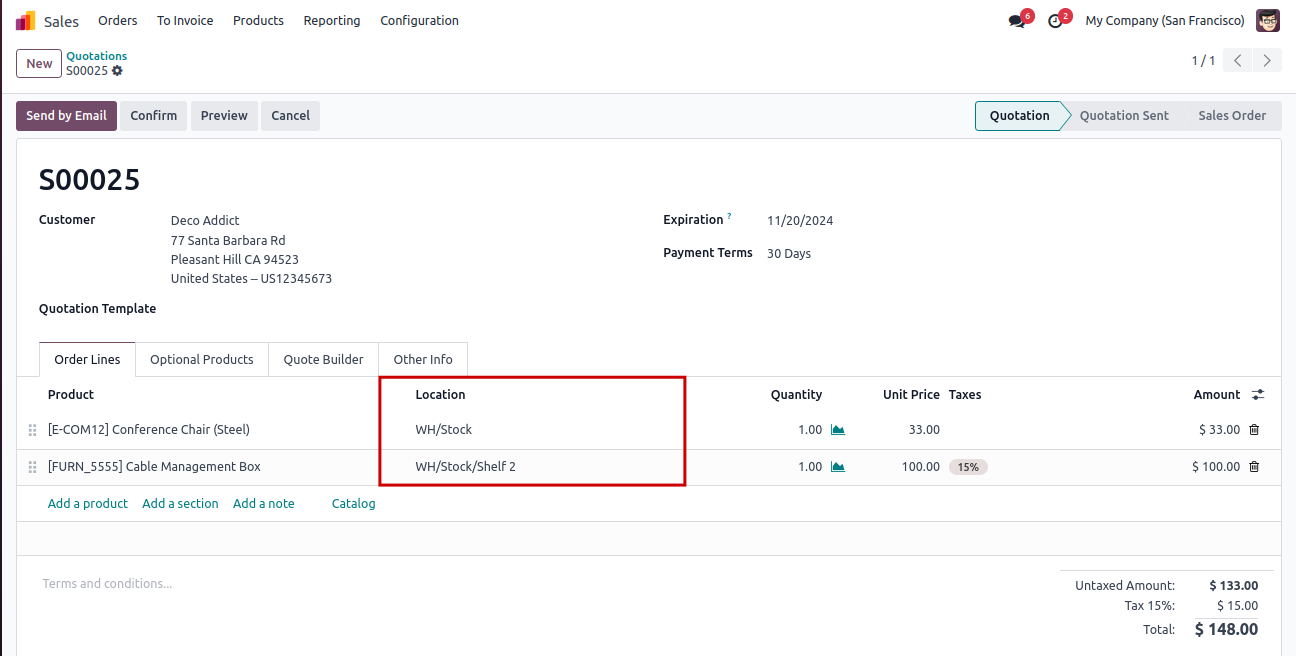Click quantity 1.00 of Conference Chair
This screenshot has height=656, width=1296.
(810, 430)
